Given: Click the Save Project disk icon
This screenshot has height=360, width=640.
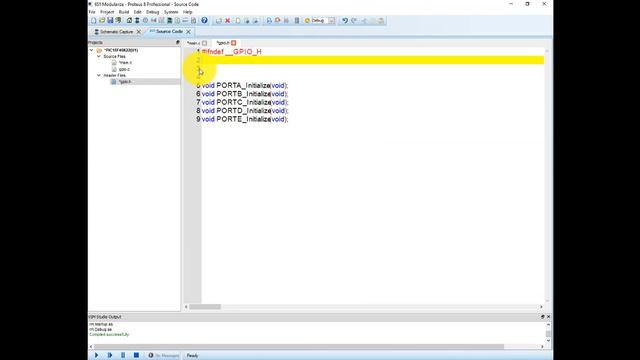Looking at the screenshot, I should [110, 20].
